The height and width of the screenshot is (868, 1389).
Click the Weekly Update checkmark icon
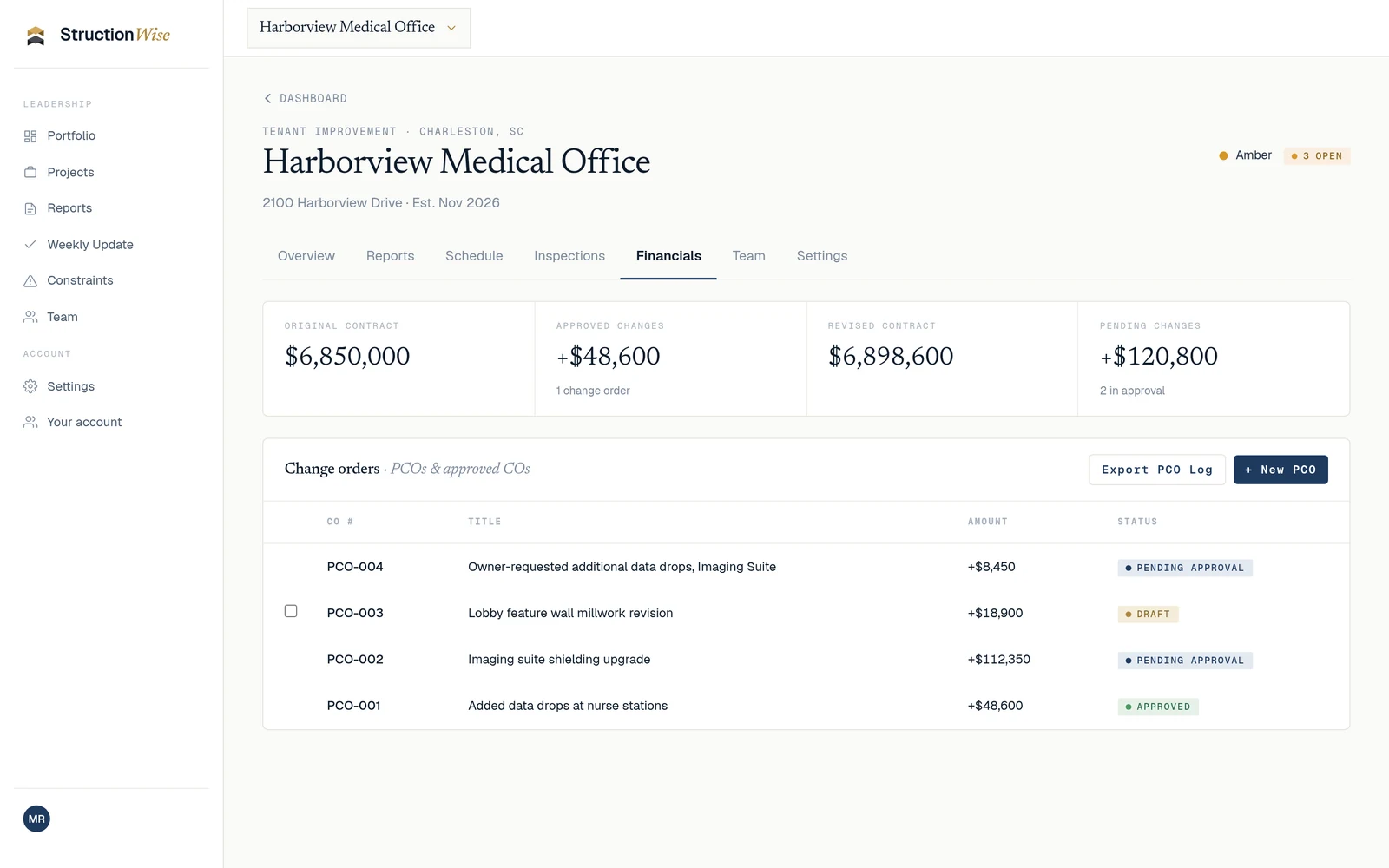click(30, 245)
